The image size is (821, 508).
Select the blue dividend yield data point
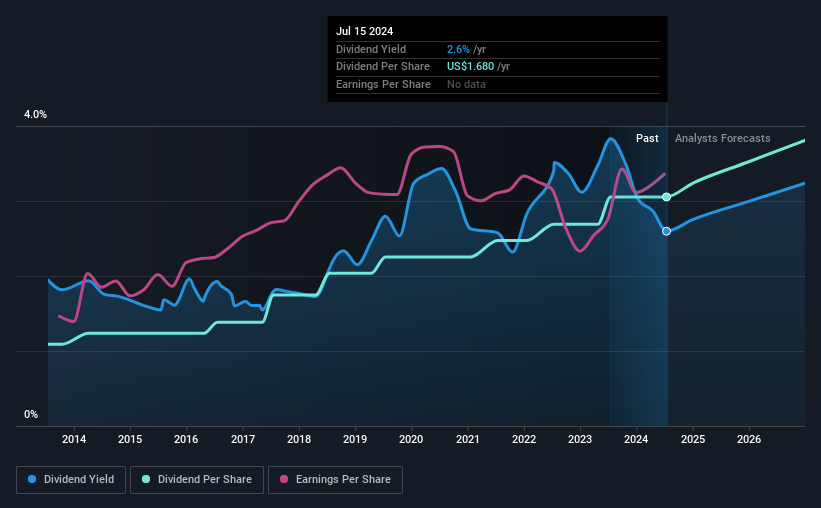pyautogui.click(x=667, y=231)
